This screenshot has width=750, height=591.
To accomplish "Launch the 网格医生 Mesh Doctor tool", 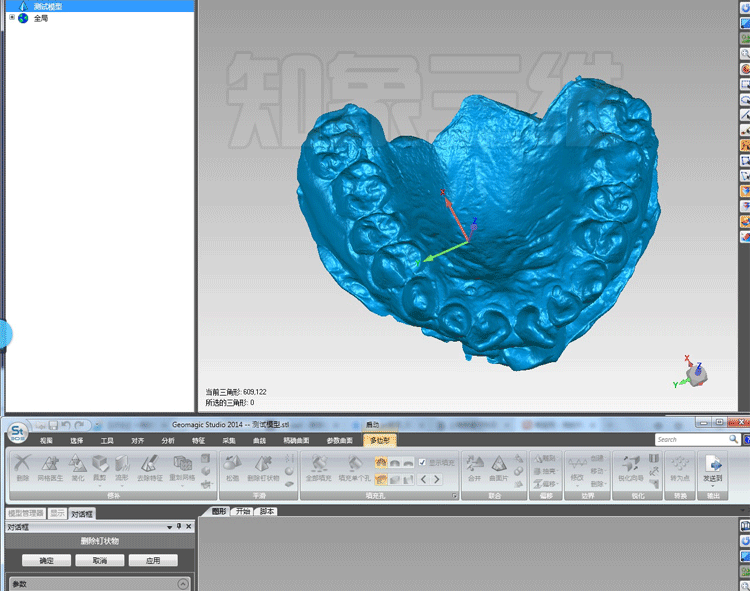I will [50, 468].
